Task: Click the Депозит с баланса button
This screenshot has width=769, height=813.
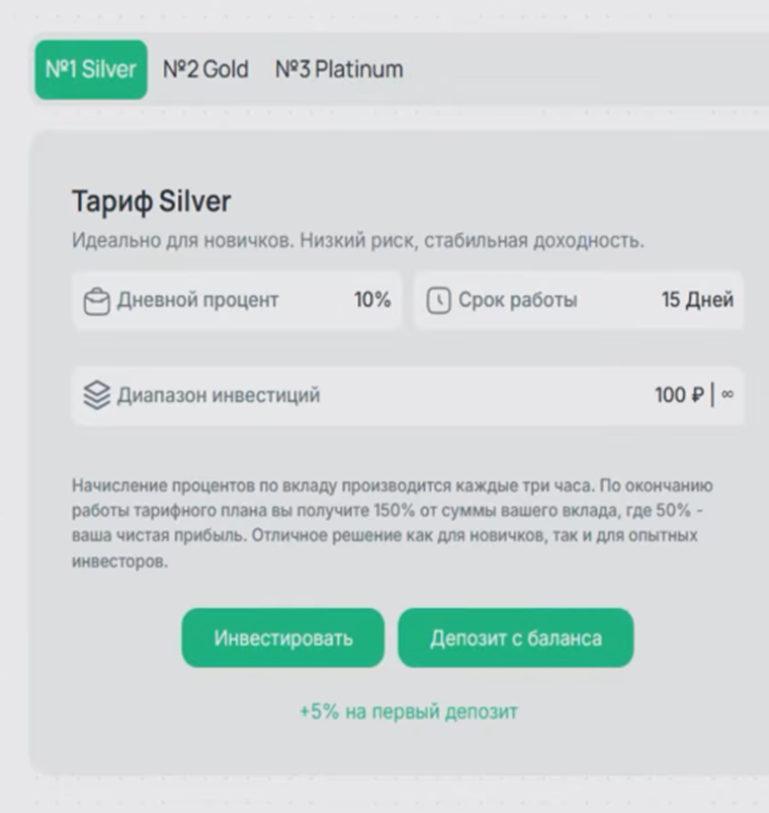Action: (516, 637)
